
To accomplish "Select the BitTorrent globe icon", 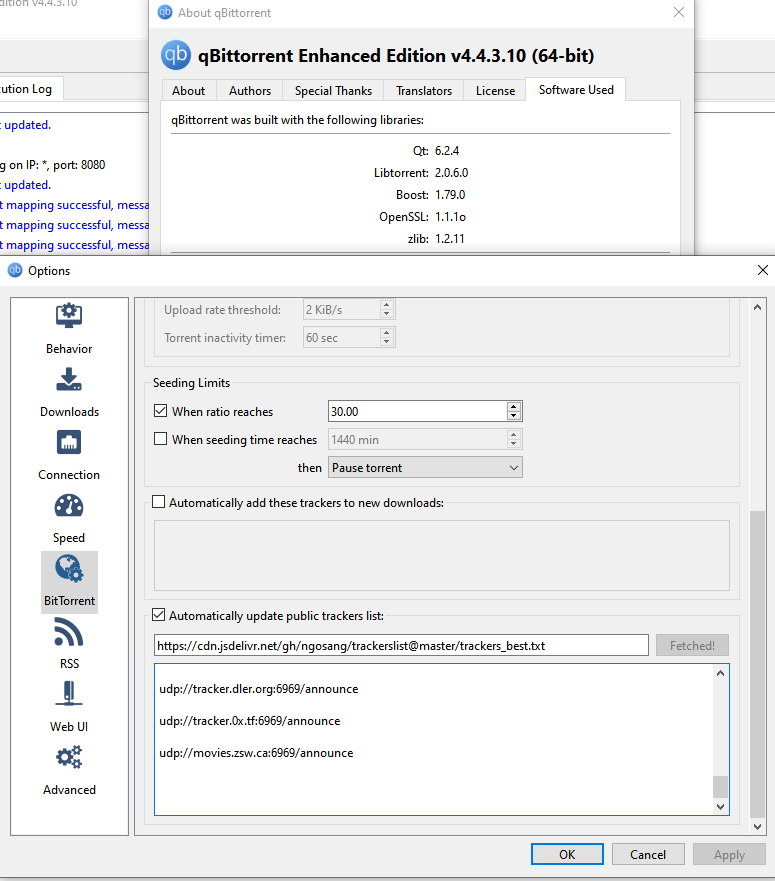I will (x=69, y=568).
